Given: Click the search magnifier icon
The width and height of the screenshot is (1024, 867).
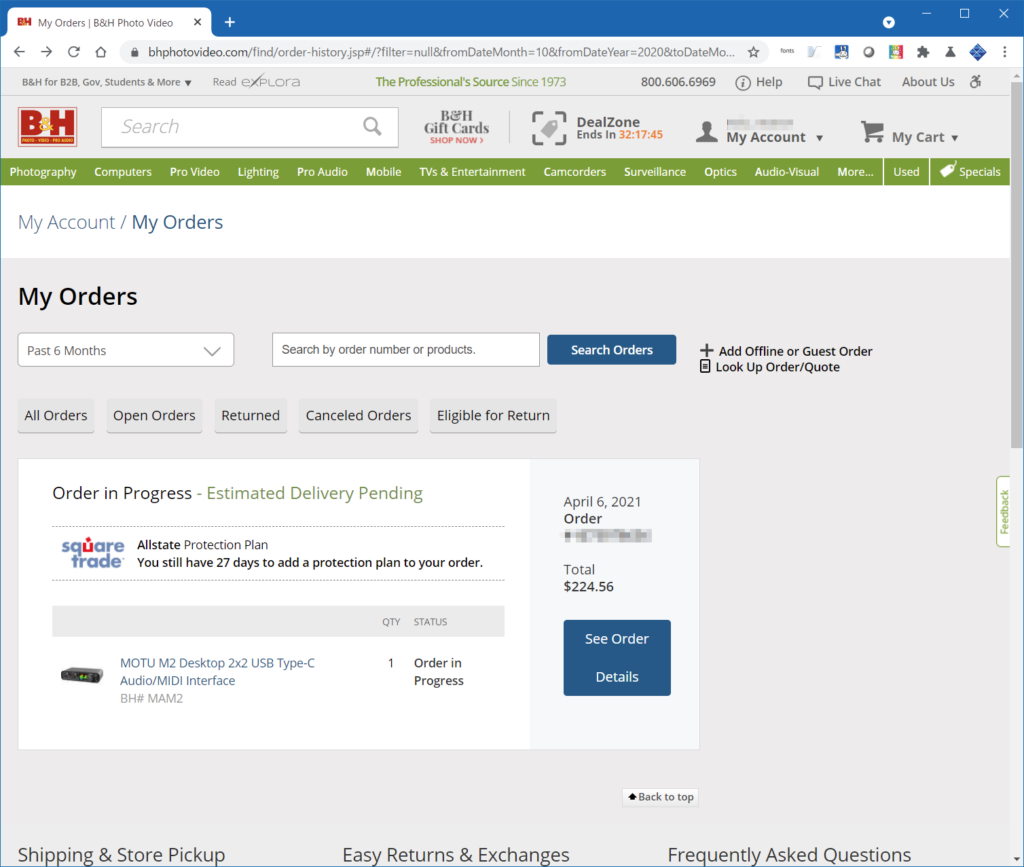Looking at the screenshot, I should (372, 126).
